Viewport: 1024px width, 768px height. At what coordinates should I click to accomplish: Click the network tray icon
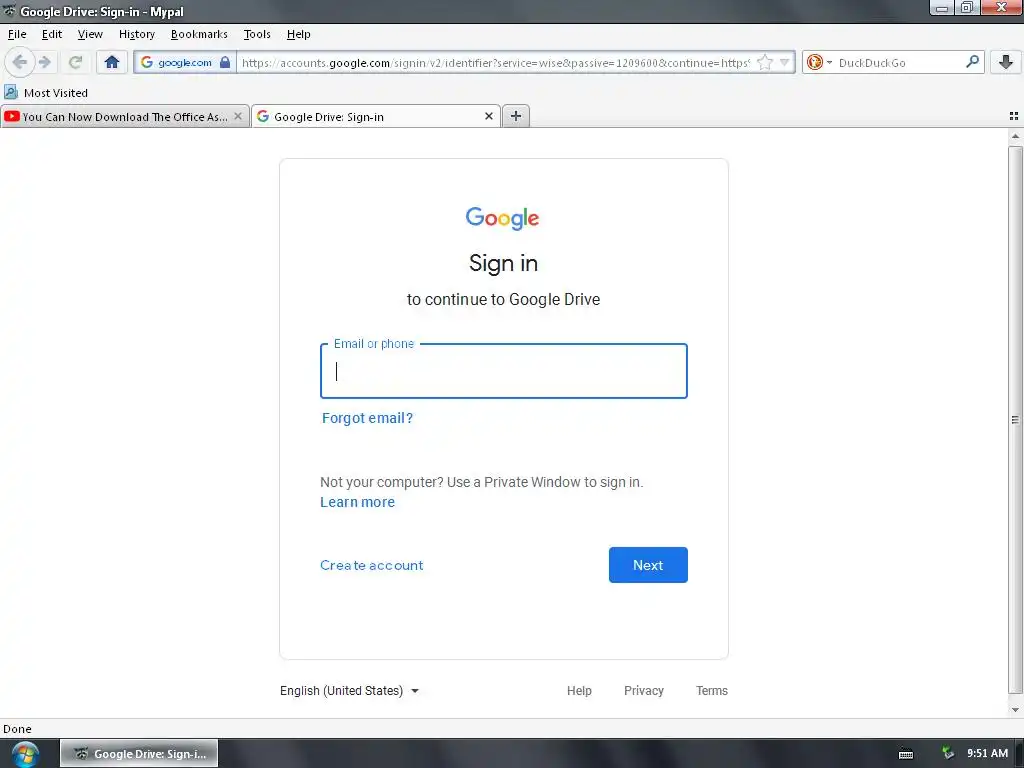click(948, 753)
